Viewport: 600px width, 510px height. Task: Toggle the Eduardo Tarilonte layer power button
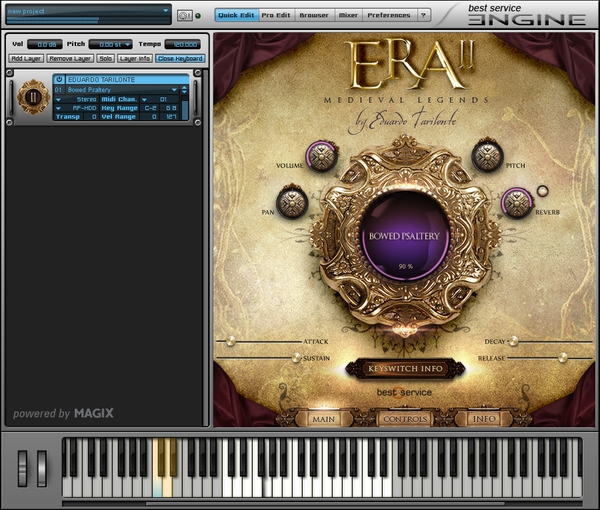pyautogui.click(x=59, y=79)
